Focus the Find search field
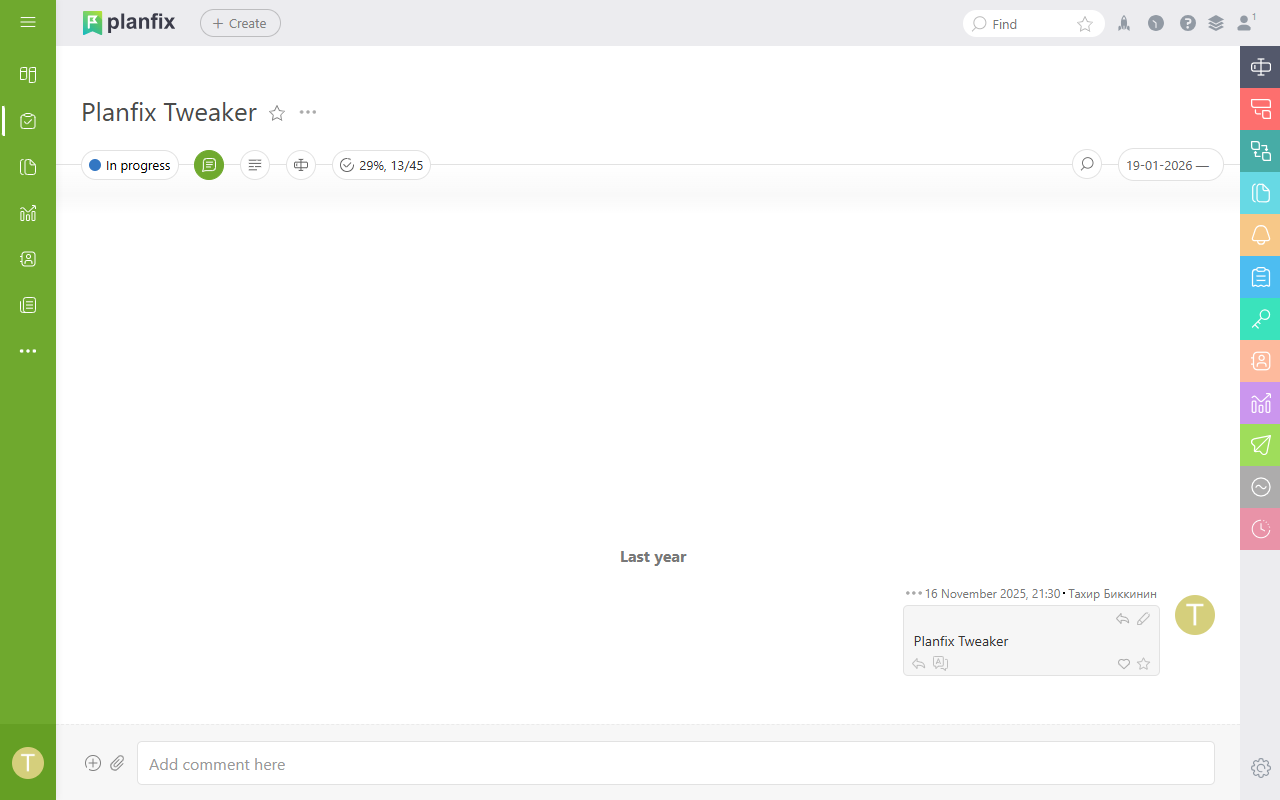This screenshot has width=1280, height=800. pos(1032,24)
